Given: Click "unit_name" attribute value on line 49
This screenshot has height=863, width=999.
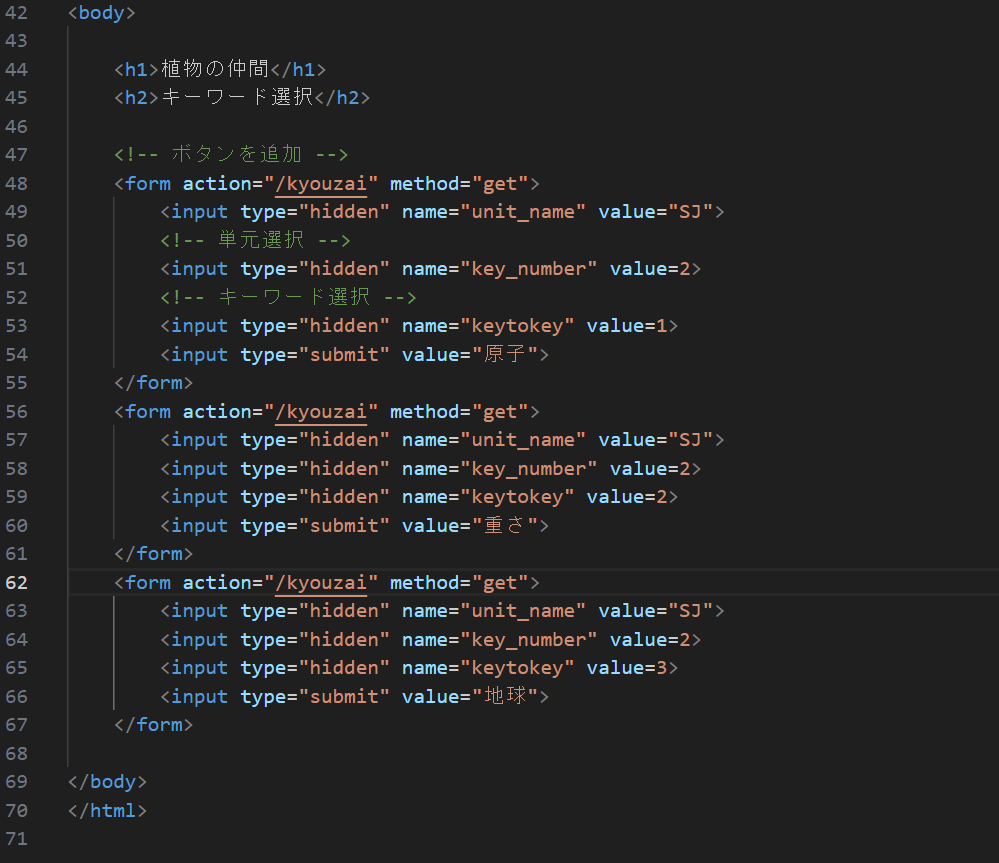Looking at the screenshot, I should point(523,211).
